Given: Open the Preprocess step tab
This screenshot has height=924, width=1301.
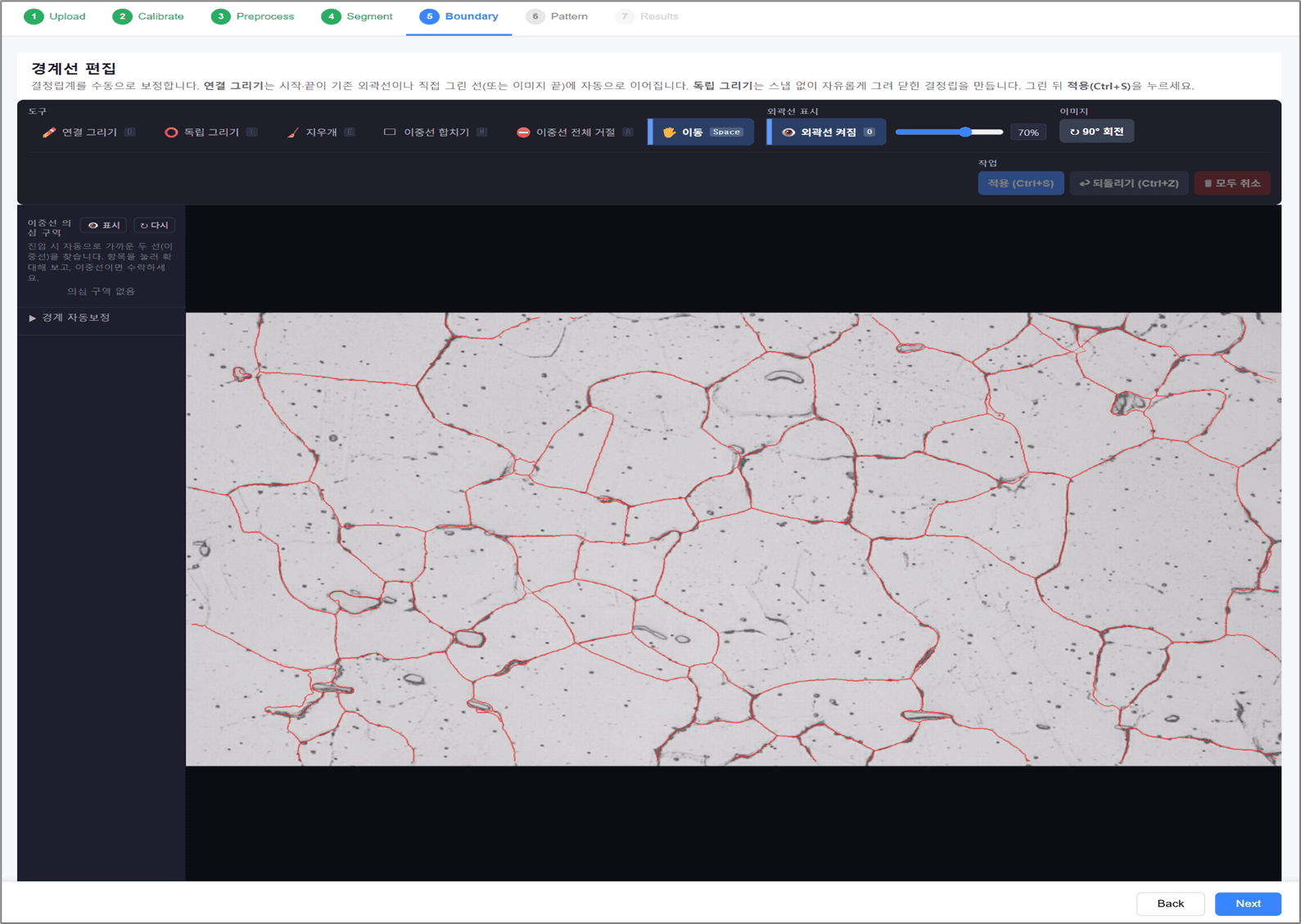Looking at the screenshot, I should coord(253,16).
